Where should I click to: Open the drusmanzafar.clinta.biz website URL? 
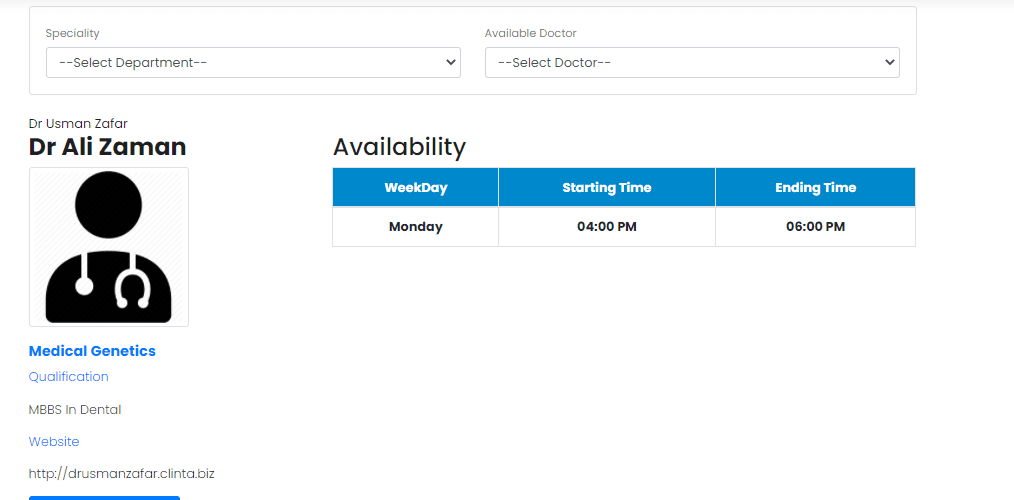[122, 473]
